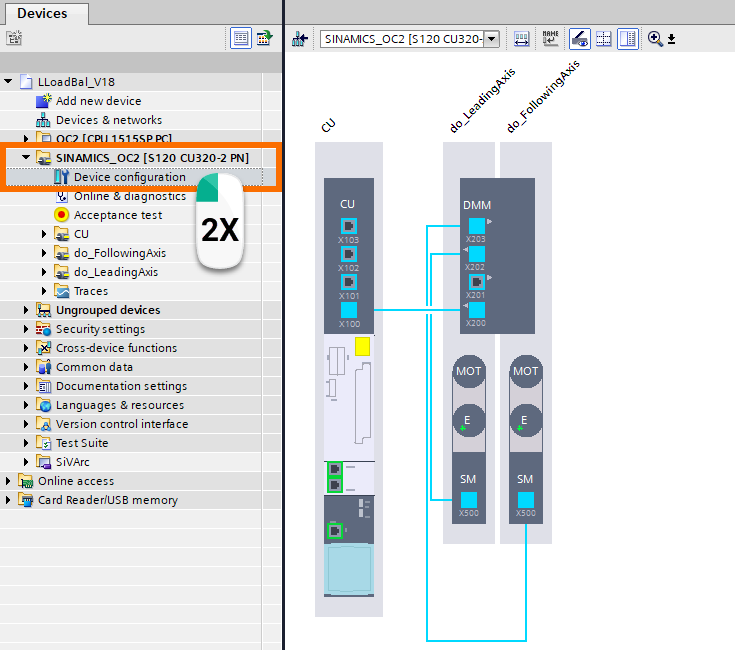Click the project tree options icon

pyautogui.click(x=14, y=38)
